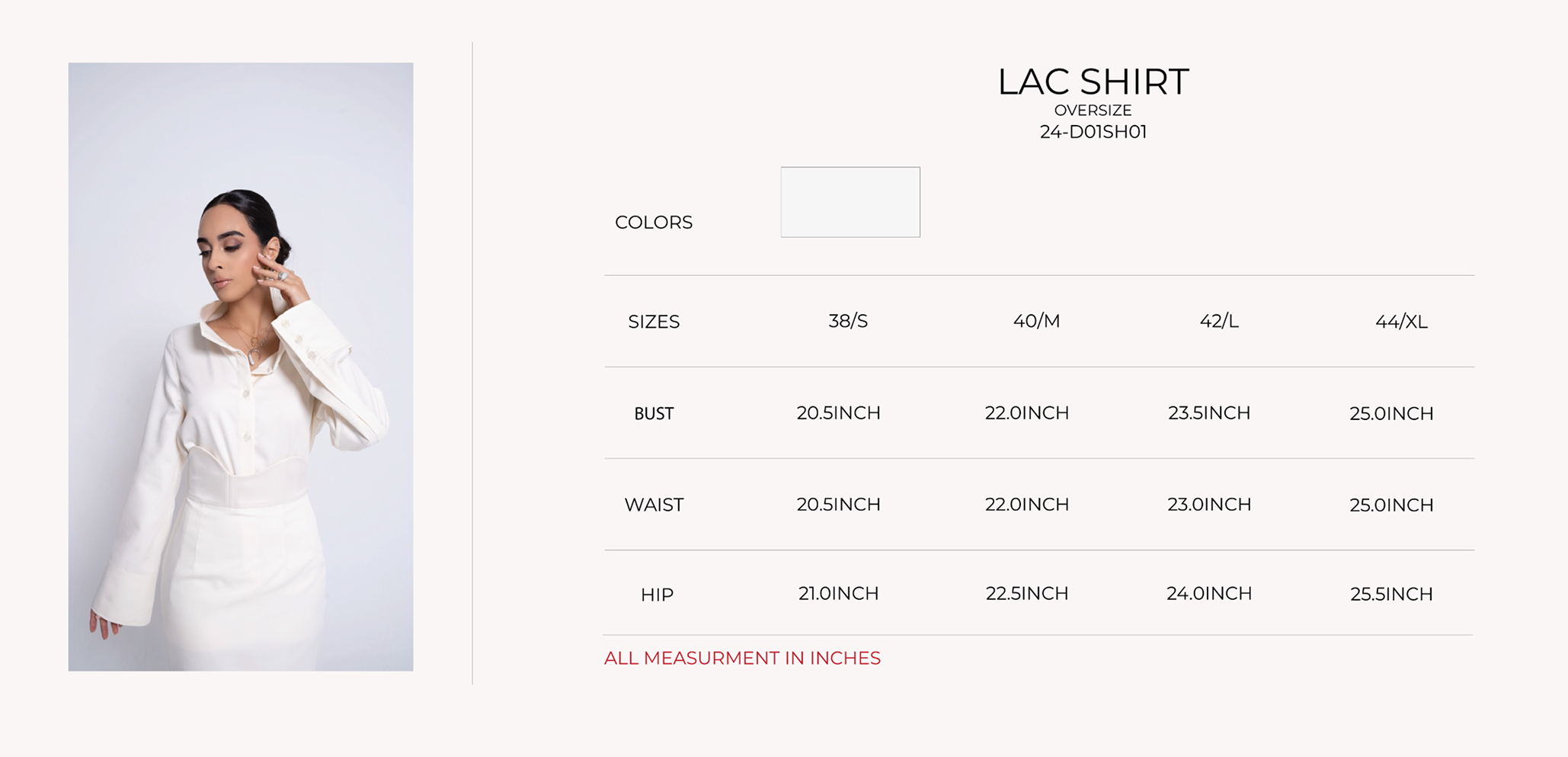Click the HIP row label
This screenshot has width=1568, height=757.
click(x=657, y=595)
